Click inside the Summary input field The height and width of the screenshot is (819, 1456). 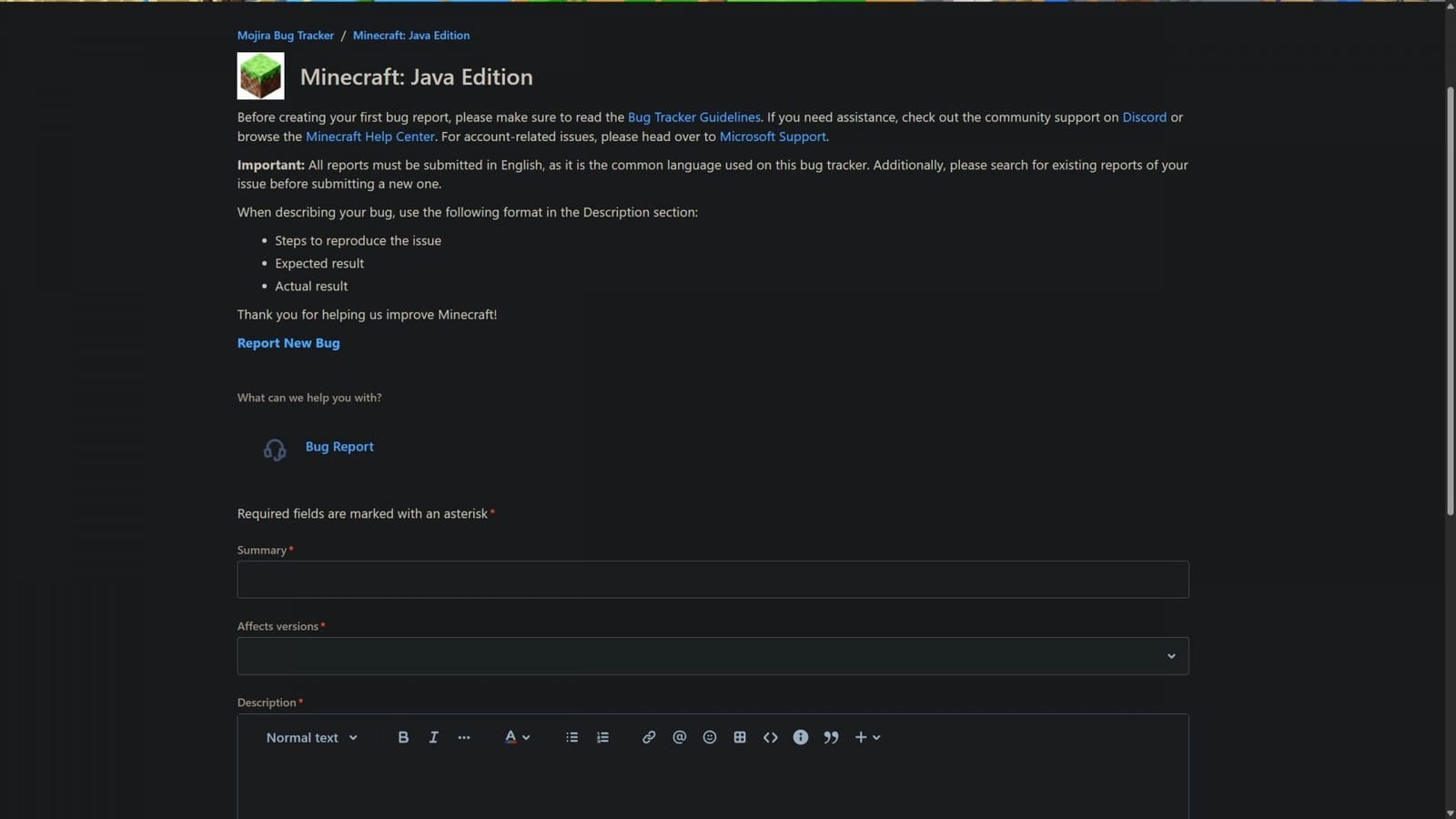713,580
